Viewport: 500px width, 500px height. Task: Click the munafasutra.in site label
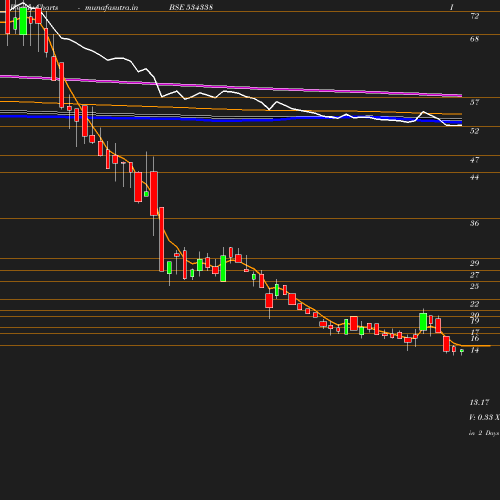(111, 7)
